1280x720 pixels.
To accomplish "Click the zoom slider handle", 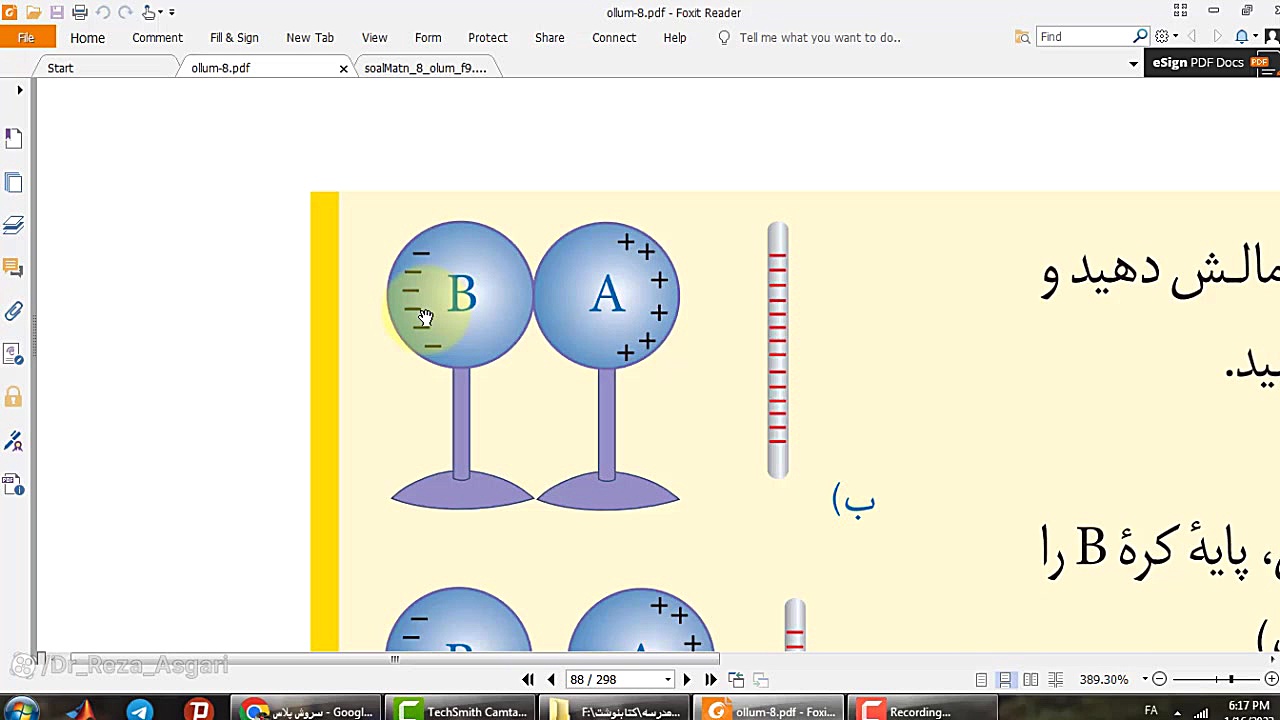I will [1231, 680].
